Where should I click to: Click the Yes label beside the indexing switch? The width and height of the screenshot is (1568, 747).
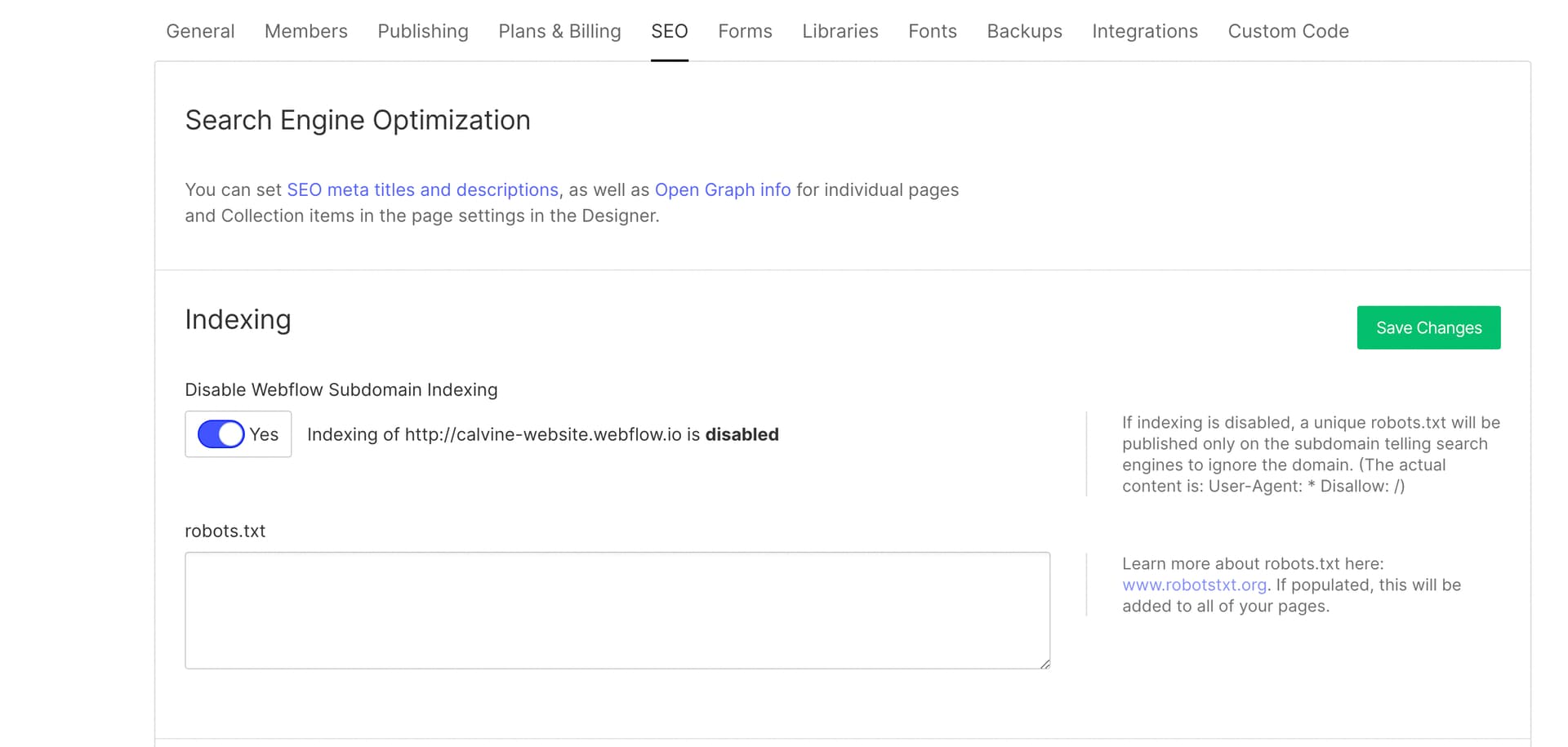coord(264,434)
